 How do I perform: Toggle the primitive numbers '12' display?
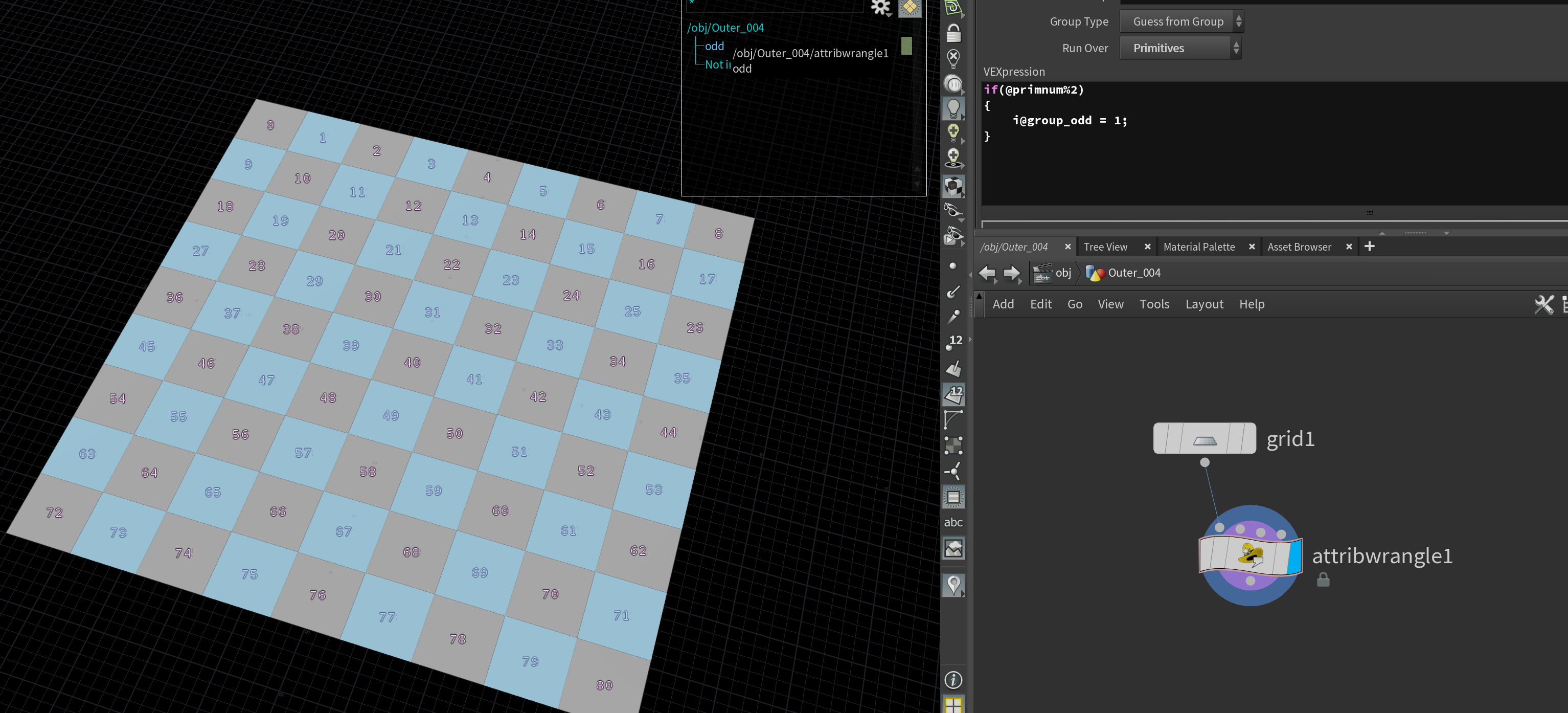point(953,394)
